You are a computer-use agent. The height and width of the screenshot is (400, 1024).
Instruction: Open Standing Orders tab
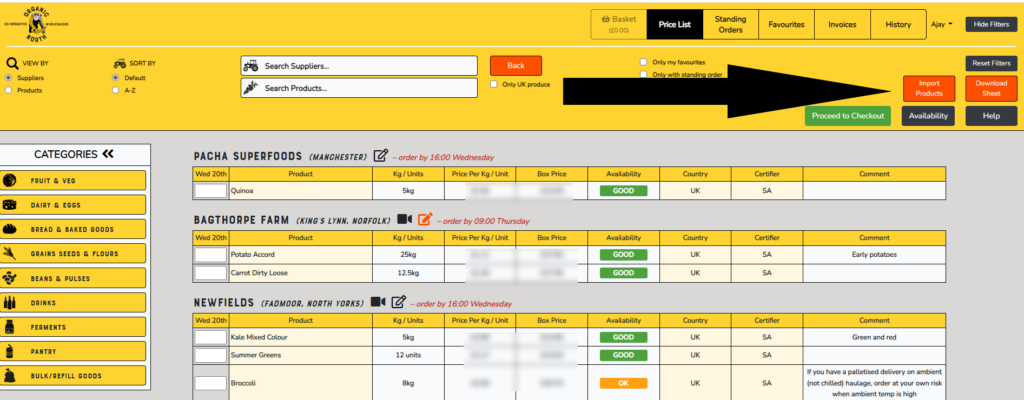click(x=730, y=24)
